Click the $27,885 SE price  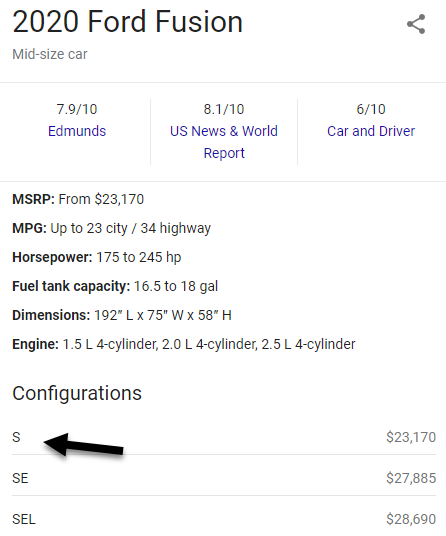click(x=411, y=478)
